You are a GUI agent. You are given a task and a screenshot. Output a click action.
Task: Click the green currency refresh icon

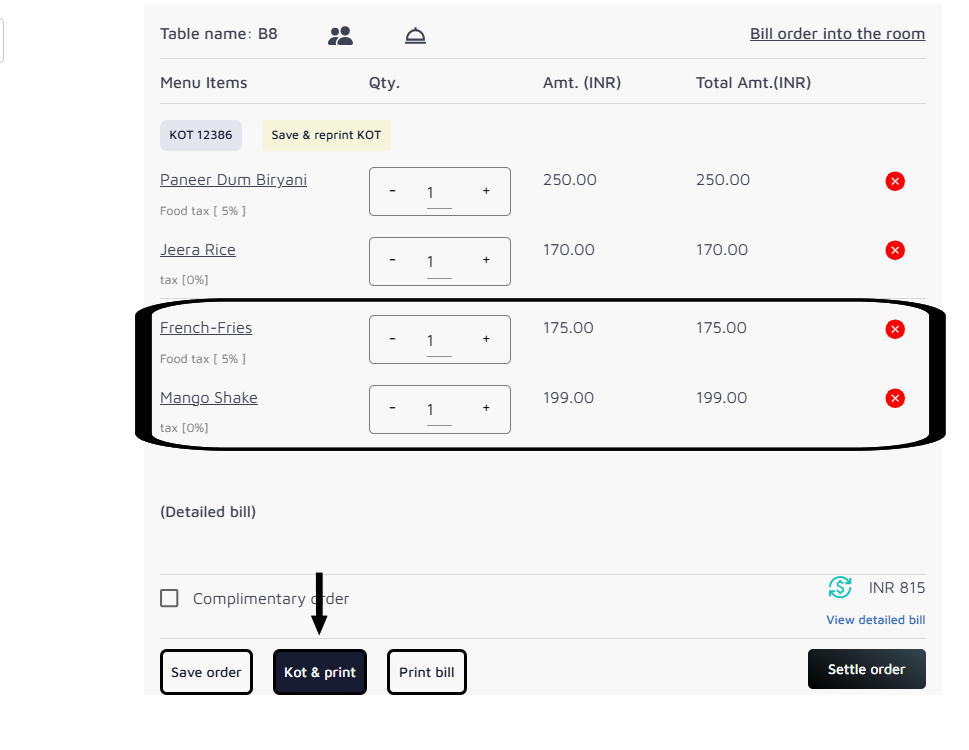click(x=840, y=588)
